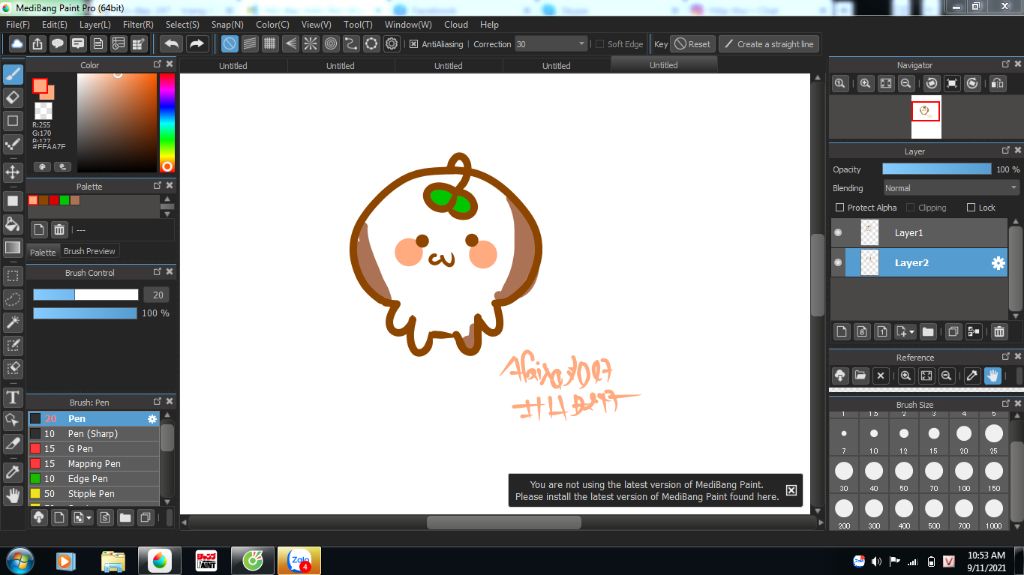Click the Reset key button
The width and height of the screenshot is (1024, 575).
(692, 44)
